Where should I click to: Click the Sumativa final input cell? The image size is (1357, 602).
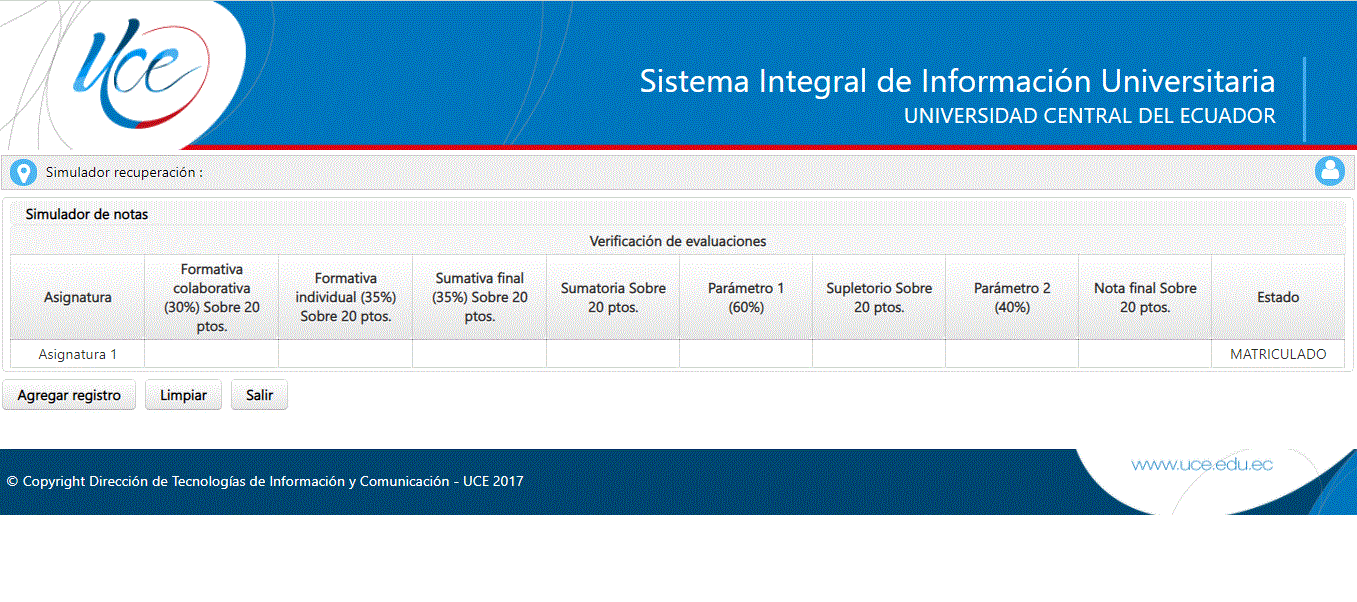coord(479,353)
